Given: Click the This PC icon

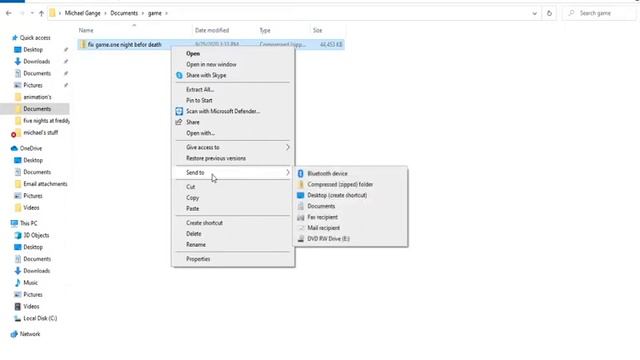Looking at the screenshot, I should (14, 223).
